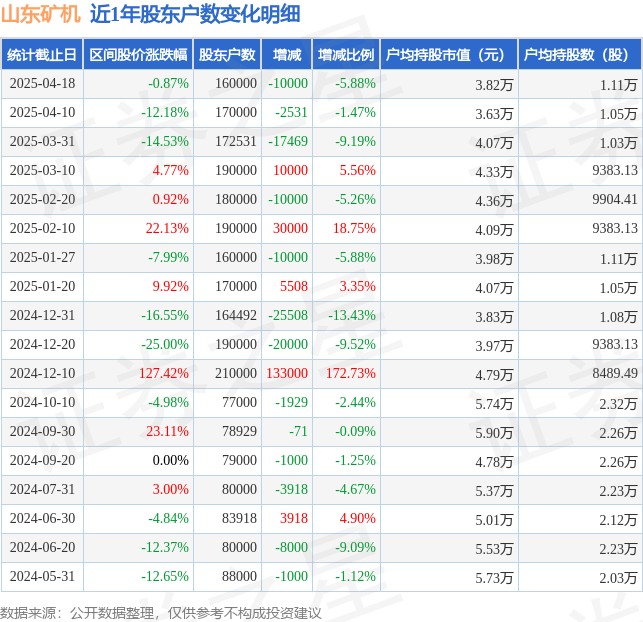Viewport: 643px width, 622px height.
Task: Click the date cell 2025-01-27
Action: [x=43, y=257]
